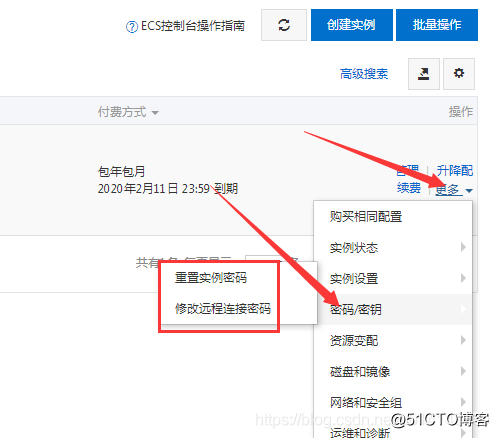Open ECS控制台操作指南 link
Image resolution: width=499 pixels, height=438 pixels.
[193, 26]
